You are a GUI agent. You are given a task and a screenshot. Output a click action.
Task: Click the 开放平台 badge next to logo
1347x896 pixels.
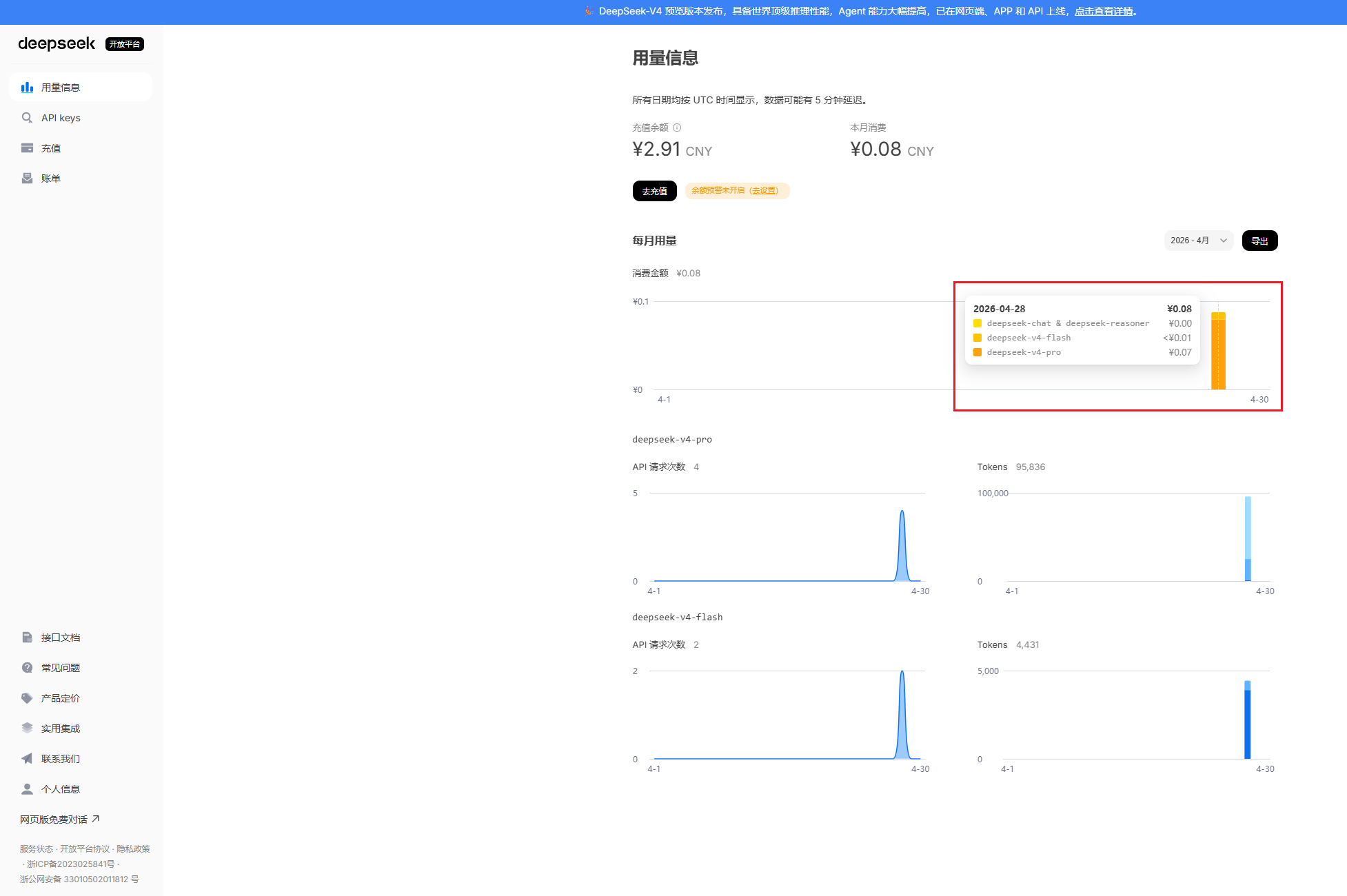(125, 44)
